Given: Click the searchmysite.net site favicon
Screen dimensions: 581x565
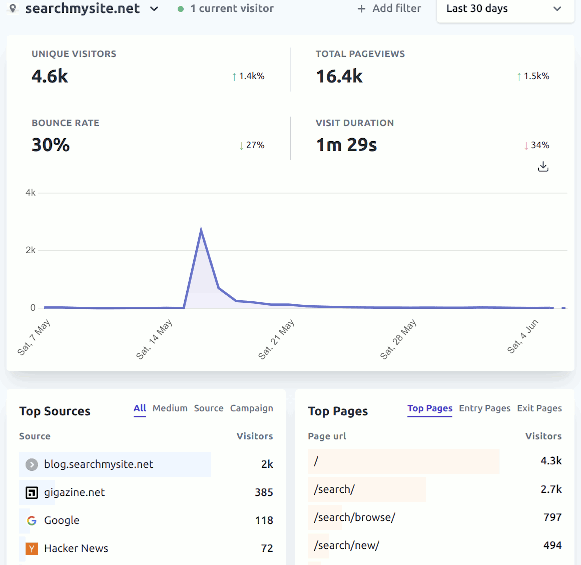Looking at the screenshot, I should click(13, 9).
